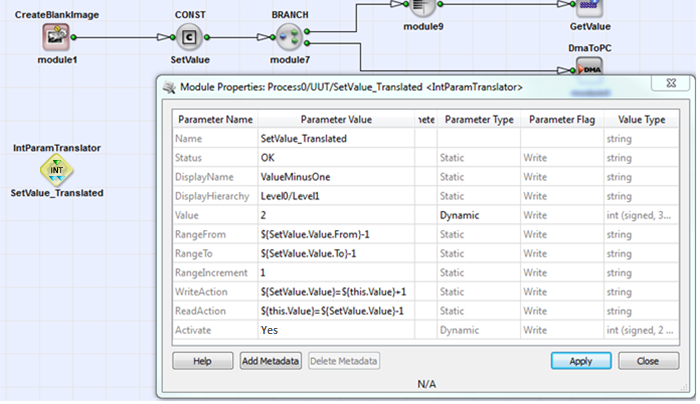Click the Parameter Type column header
The height and width of the screenshot is (404, 700).
(x=476, y=119)
